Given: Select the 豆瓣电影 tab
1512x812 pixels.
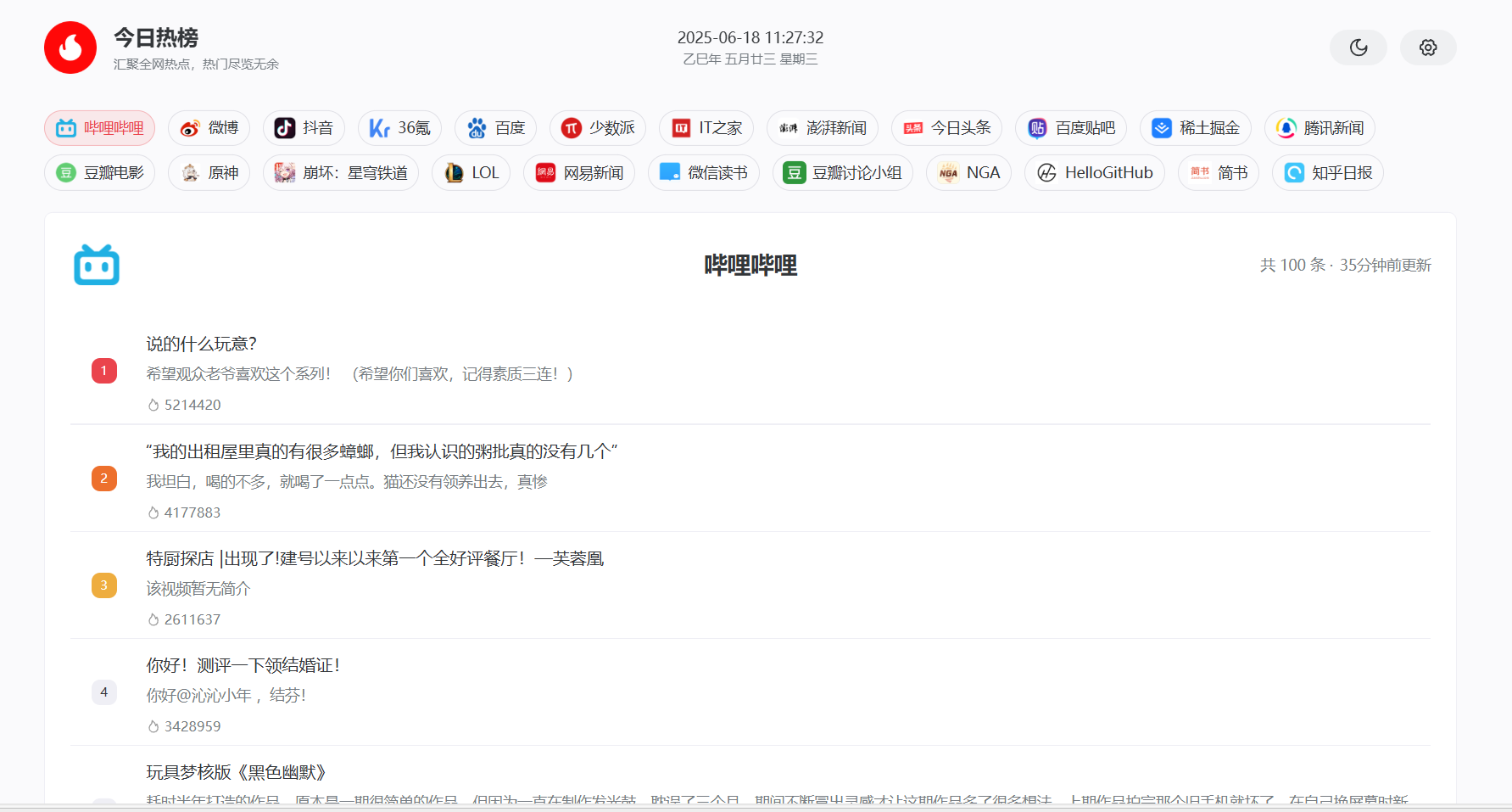Looking at the screenshot, I should (x=100, y=173).
